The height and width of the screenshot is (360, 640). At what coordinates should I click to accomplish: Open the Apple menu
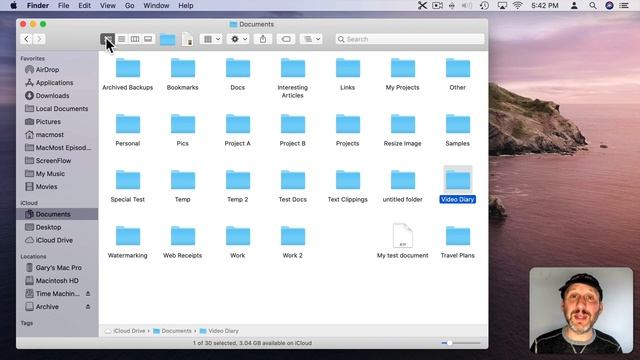13,6
